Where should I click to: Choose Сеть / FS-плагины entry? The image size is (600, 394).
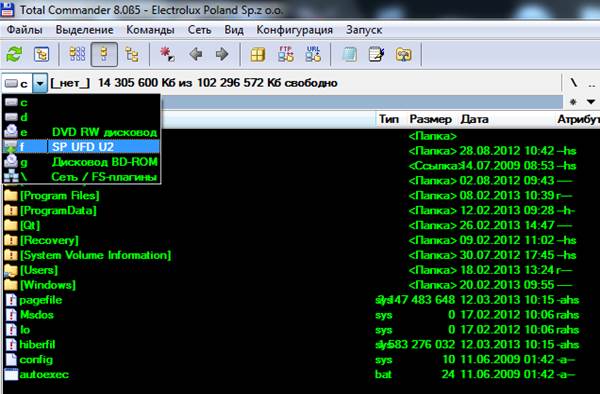[x=81, y=177]
